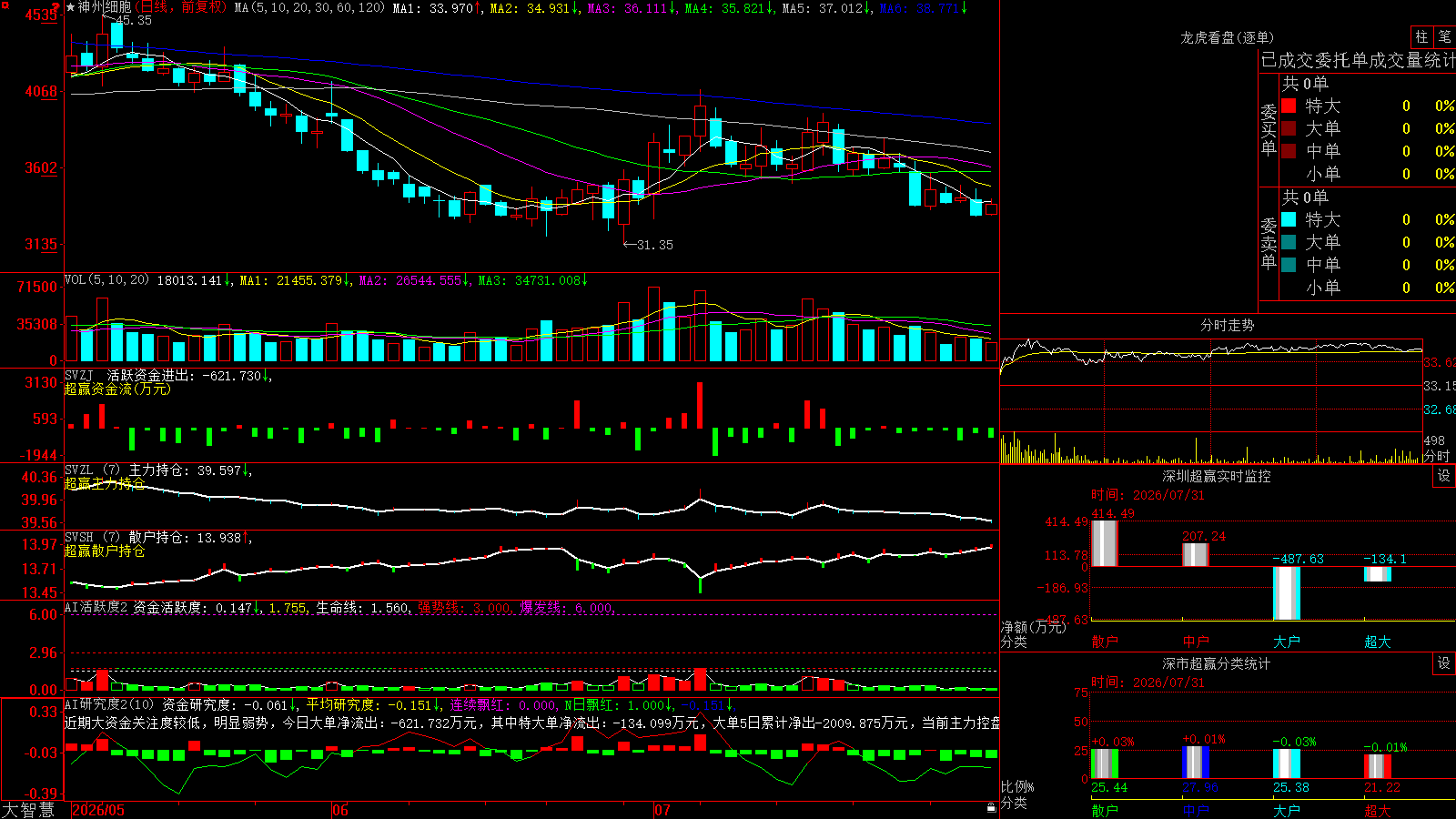Click the low price marker 31.35

(x=655, y=245)
